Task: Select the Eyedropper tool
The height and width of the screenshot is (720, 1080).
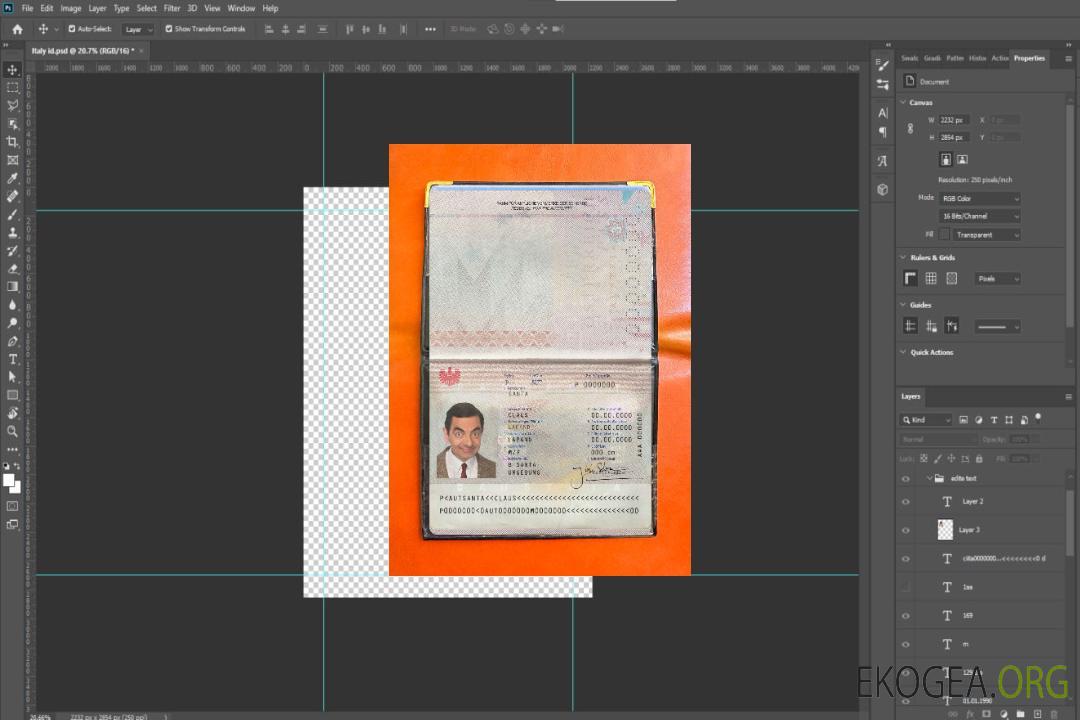Action: (12, 178)
